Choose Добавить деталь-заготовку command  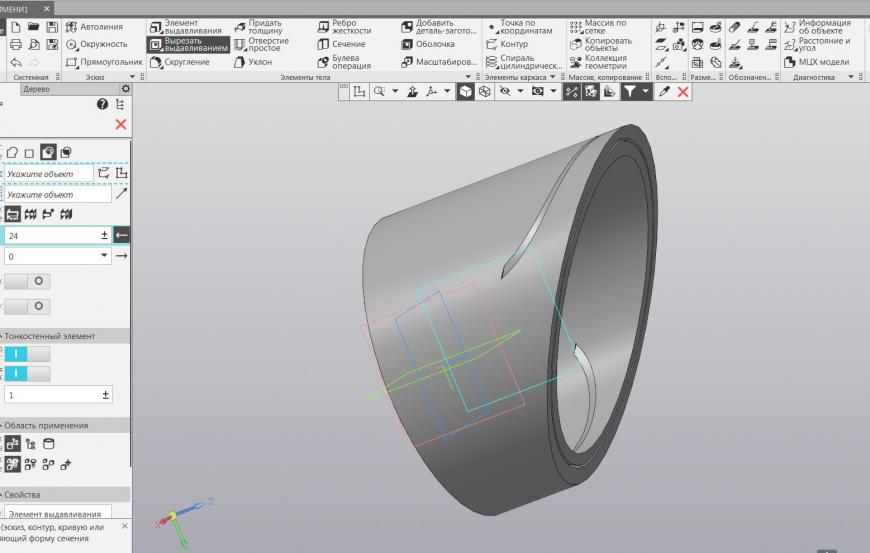pos(438,27)
